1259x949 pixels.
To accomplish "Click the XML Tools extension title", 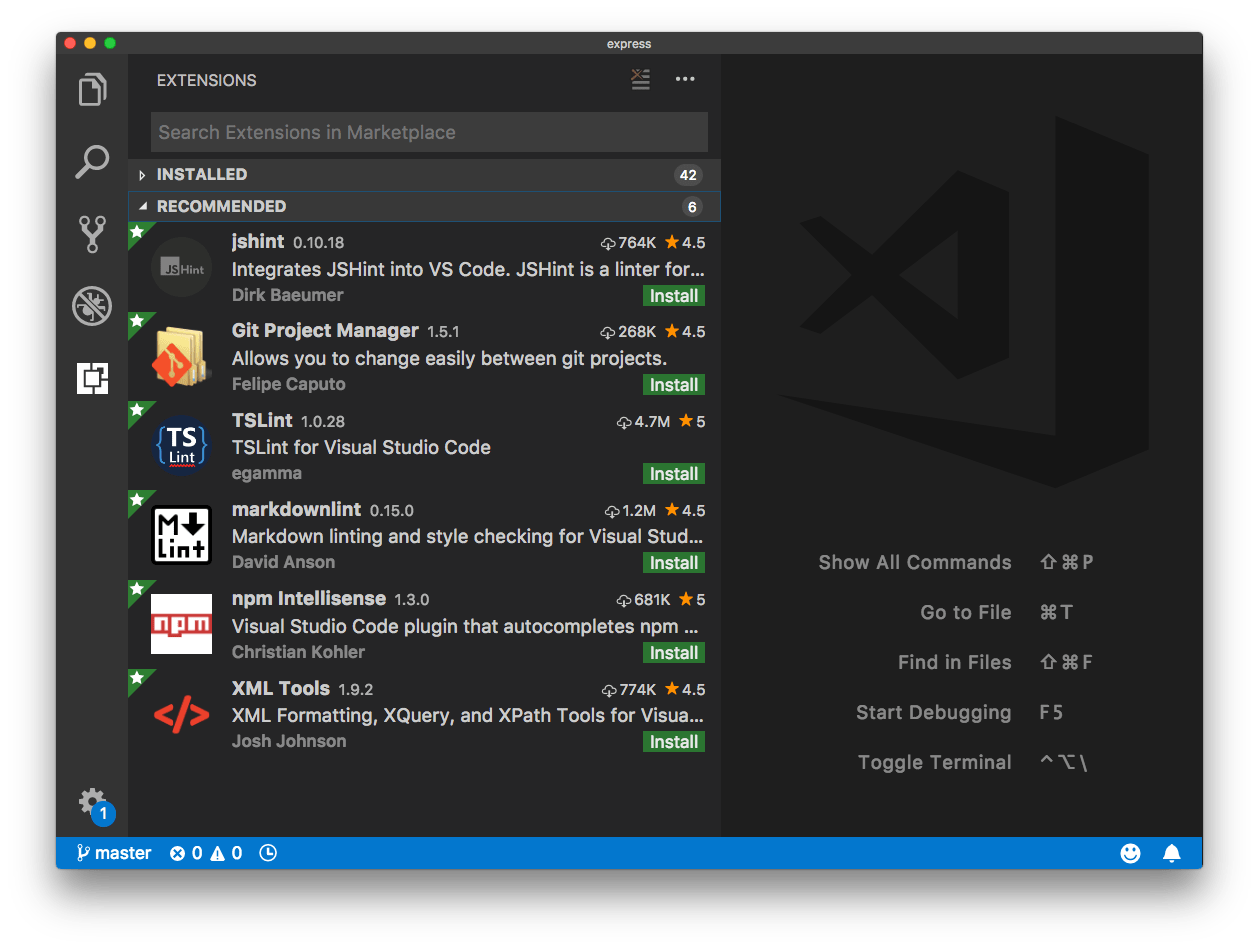I will (280, 688).
